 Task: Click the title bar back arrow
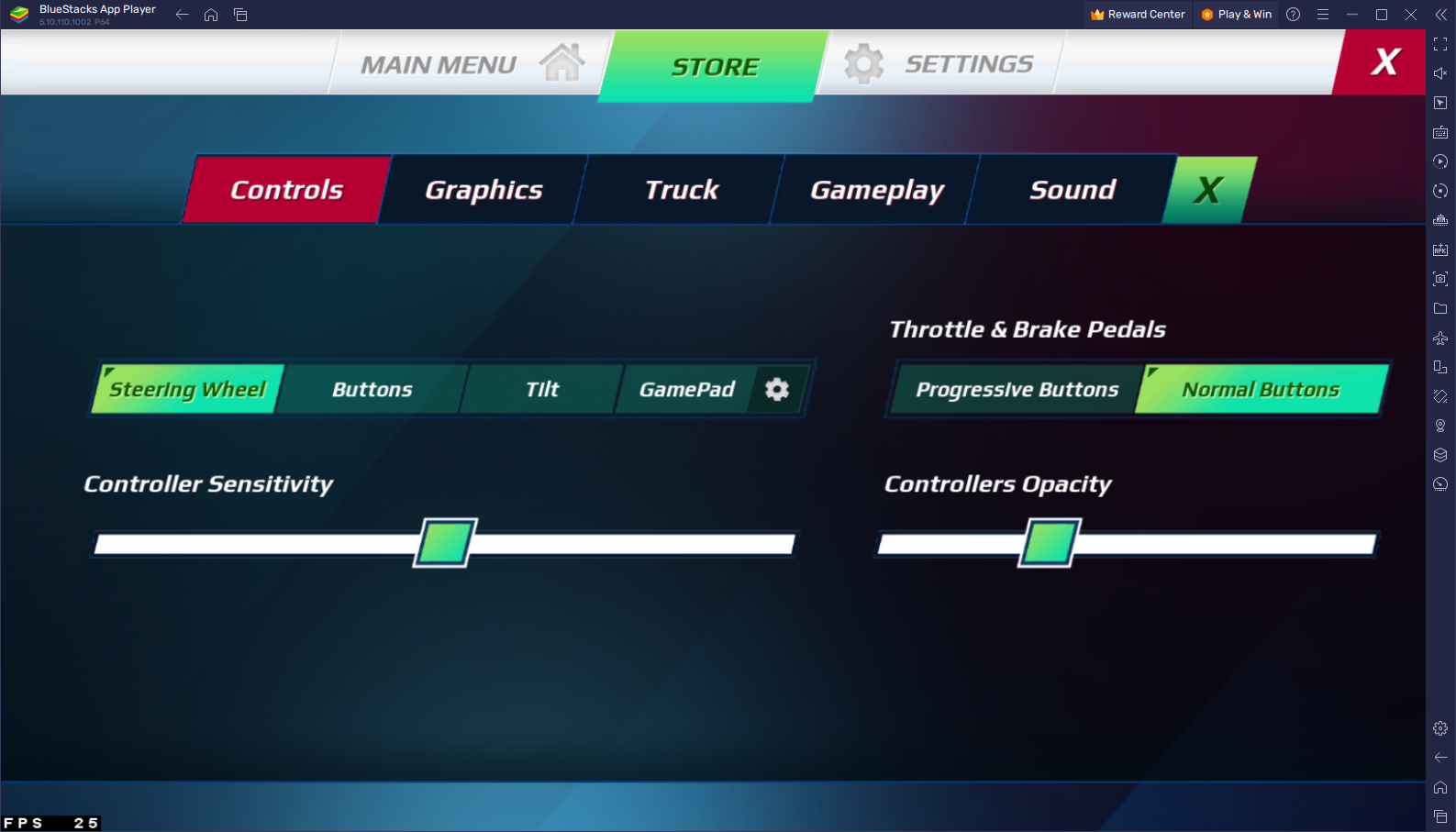coord(182,15)
